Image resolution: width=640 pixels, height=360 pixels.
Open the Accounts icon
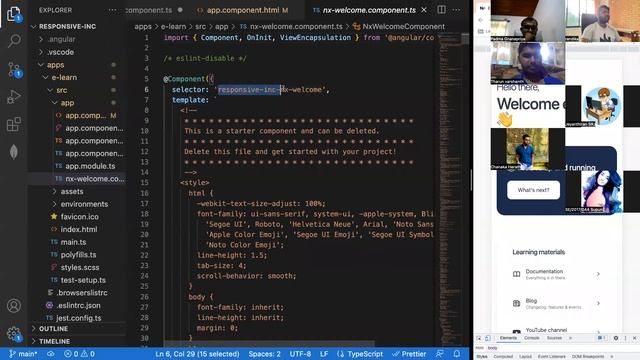click(14, 305)
